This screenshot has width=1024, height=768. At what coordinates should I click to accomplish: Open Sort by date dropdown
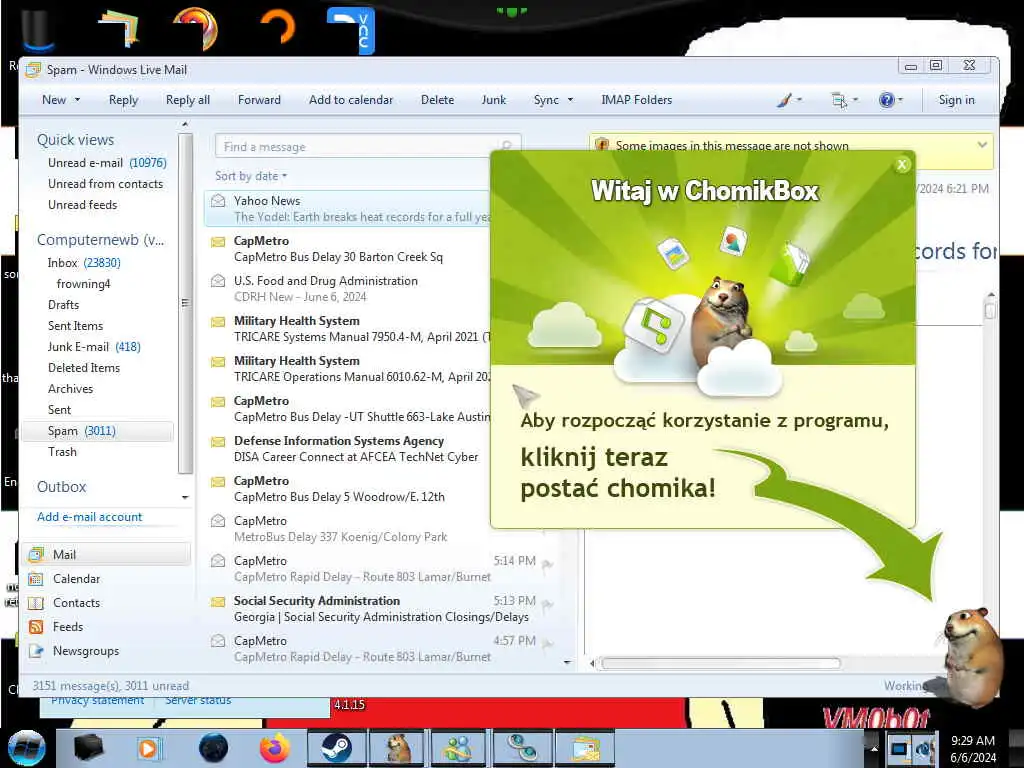pyautogui.click(x=251, y=176)
